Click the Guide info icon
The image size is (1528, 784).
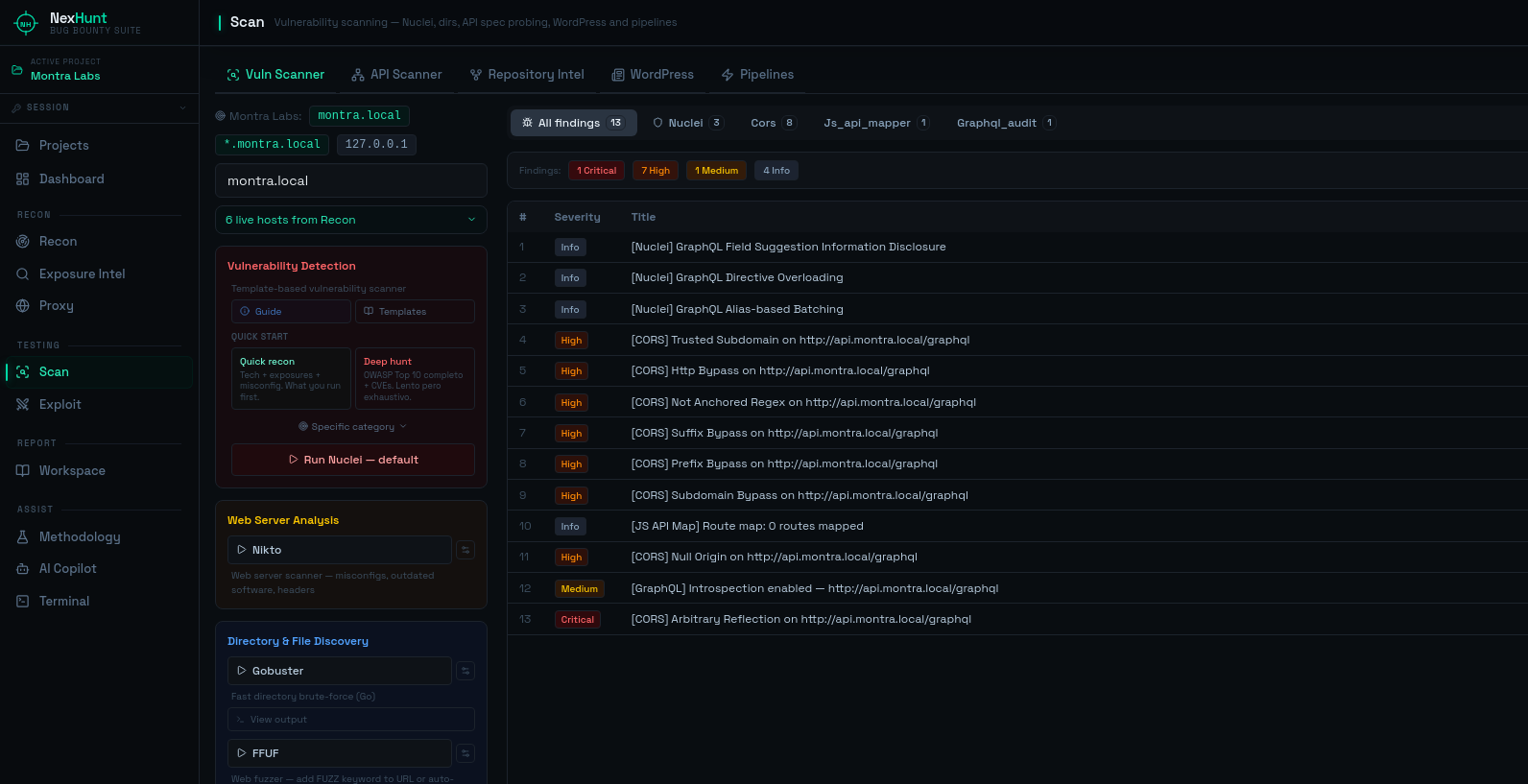245,312
